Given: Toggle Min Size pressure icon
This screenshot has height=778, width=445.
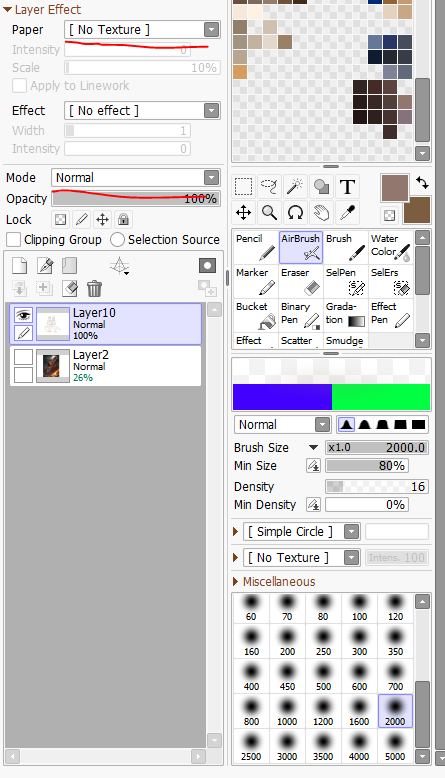Looking at the screenshot, I should tap(314, 465).
